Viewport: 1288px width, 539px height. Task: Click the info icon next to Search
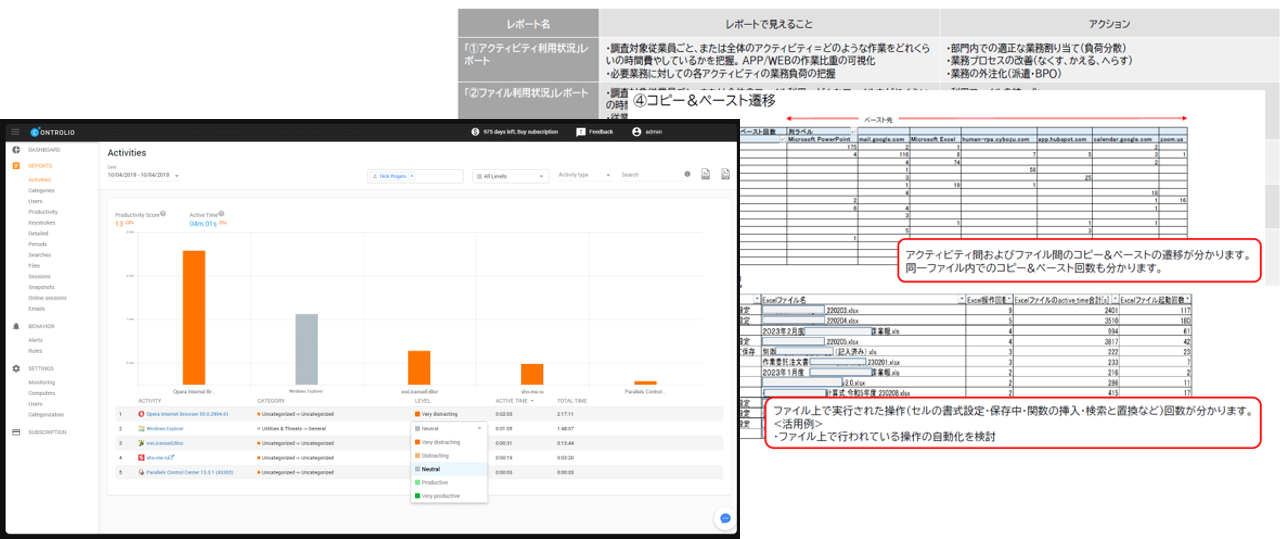[x=687, y=174]
